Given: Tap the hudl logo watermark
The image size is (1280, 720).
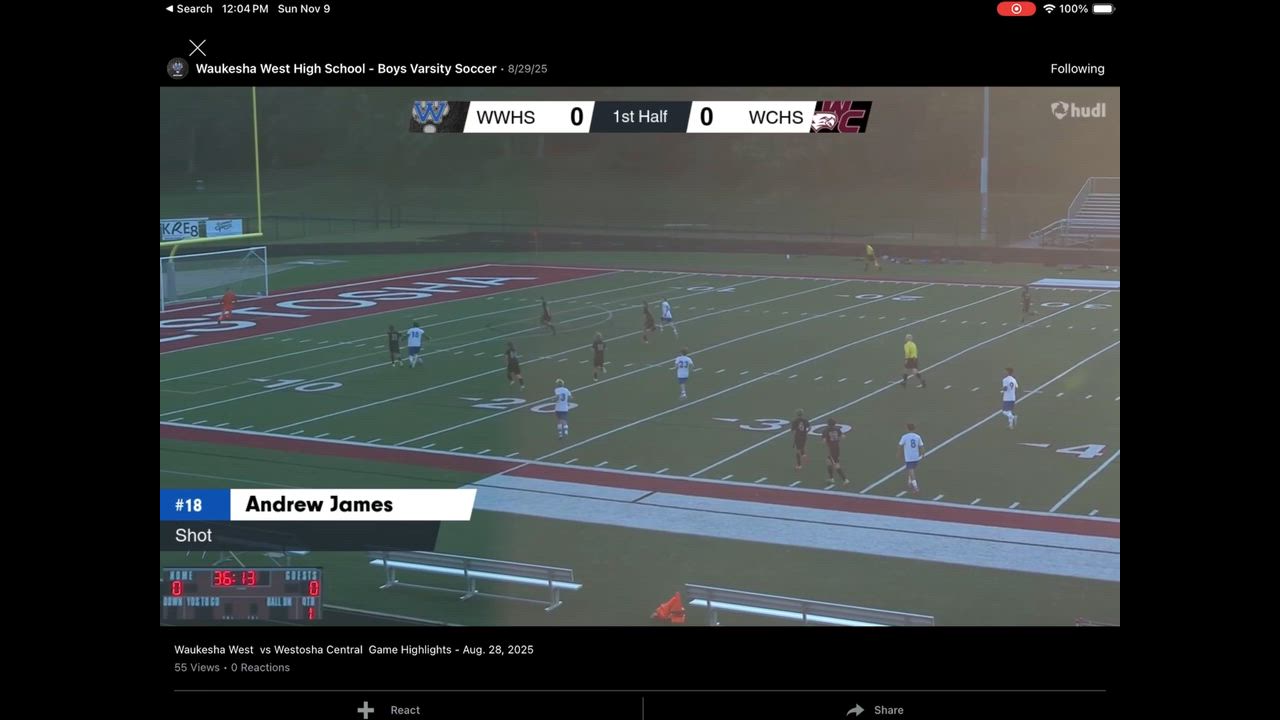Looking at the screenshot, I should [x=1077, y=110].
